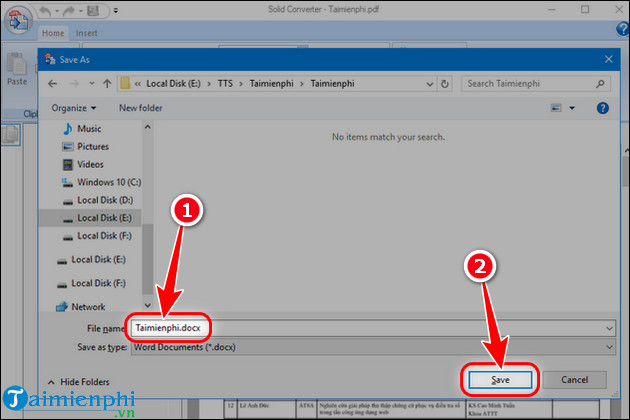
Task: Open the quick access toolbar customize arrow
Action: [x=116, y=11]
